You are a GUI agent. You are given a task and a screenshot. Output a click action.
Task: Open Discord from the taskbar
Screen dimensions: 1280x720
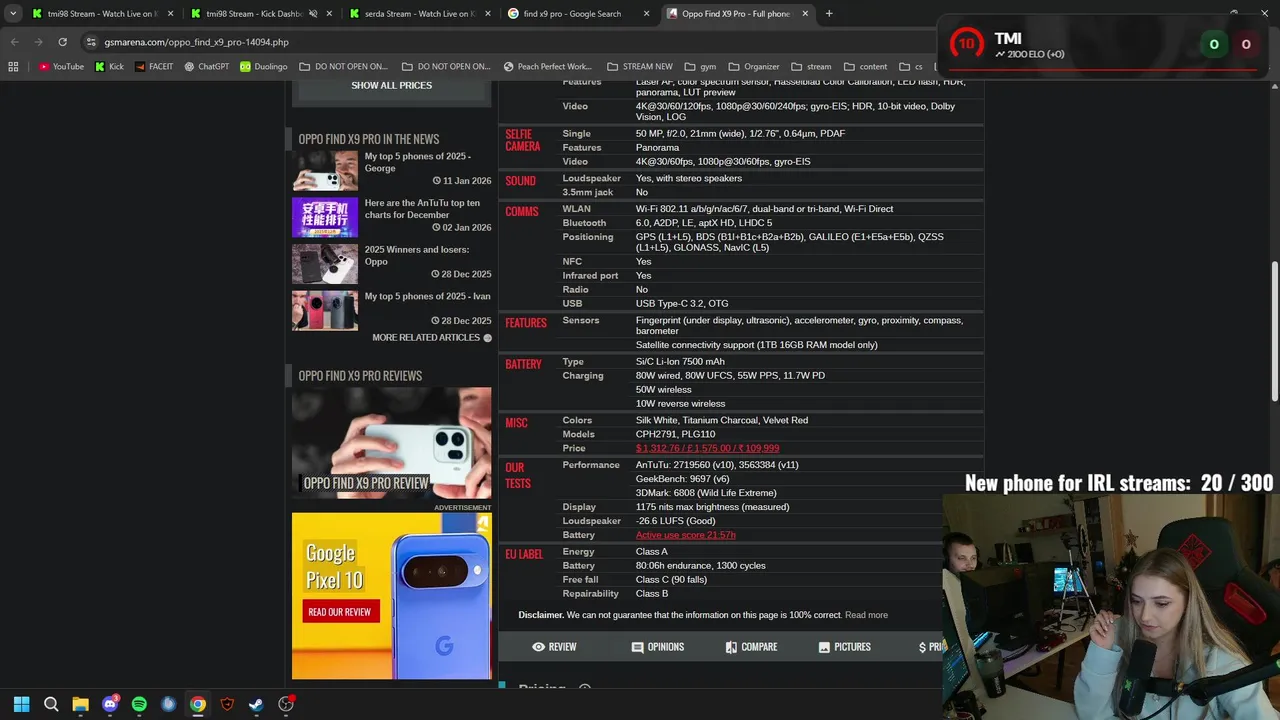110,704
